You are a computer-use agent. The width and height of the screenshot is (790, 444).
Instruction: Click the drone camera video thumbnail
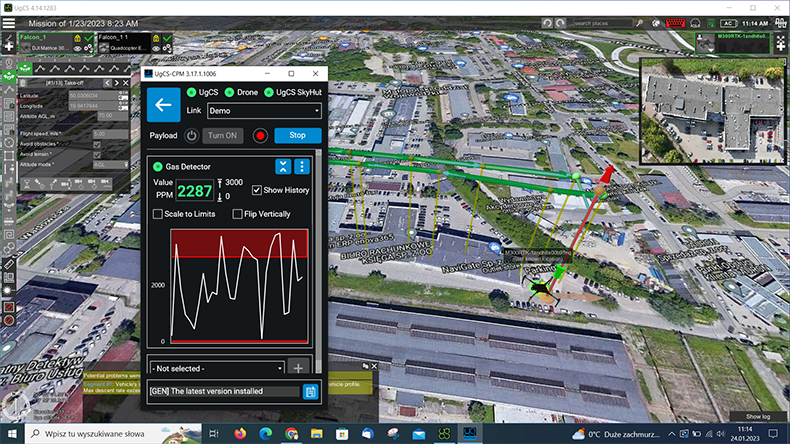pos(710,108)
